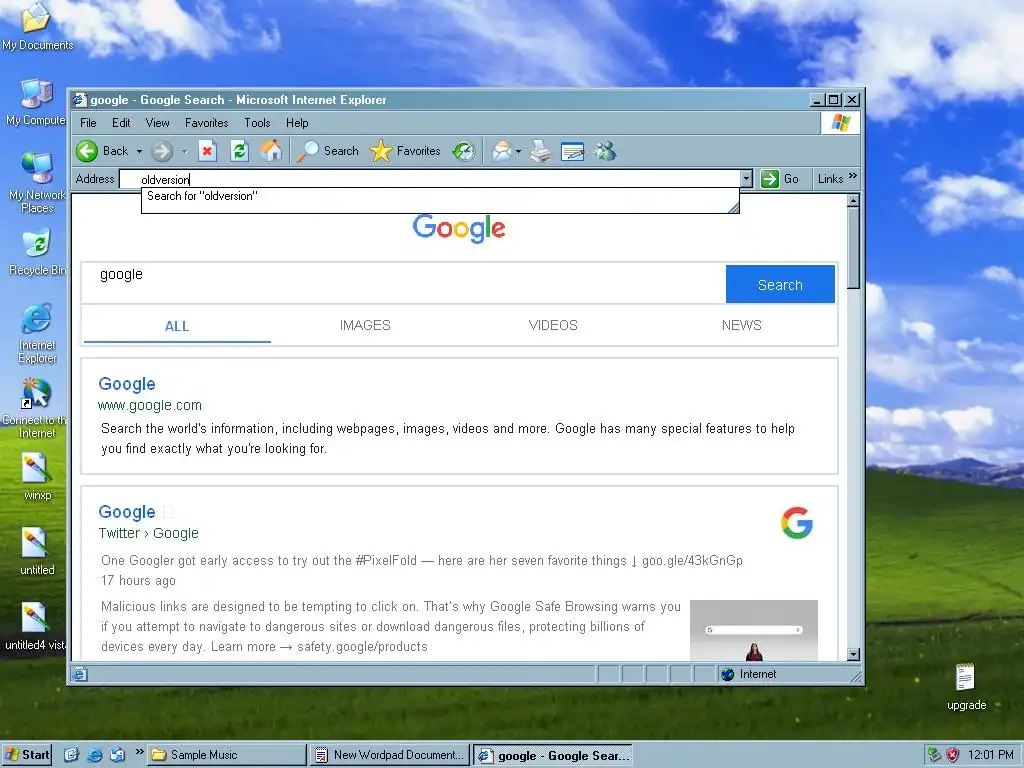Image resolution: width=1024 pixels, height=768 pixels.
Task: Open the untitled4 vista desktop file
Action: [x=35, y=627]
